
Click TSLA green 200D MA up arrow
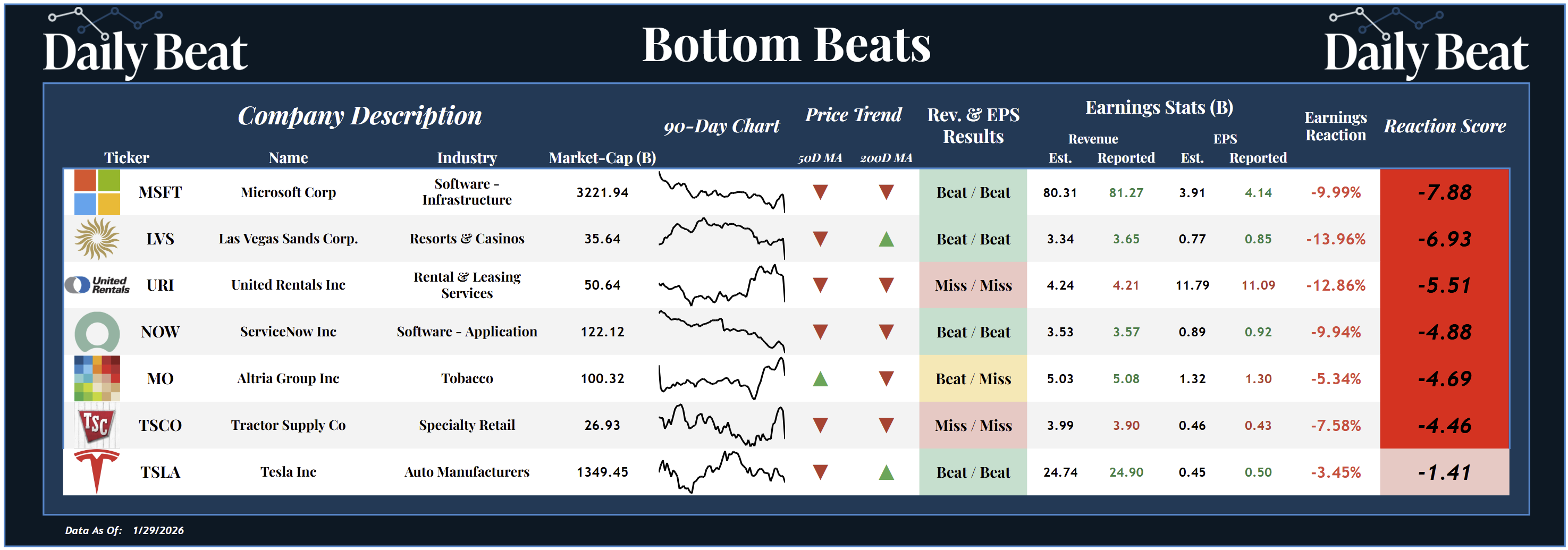(x=886, y=472)
